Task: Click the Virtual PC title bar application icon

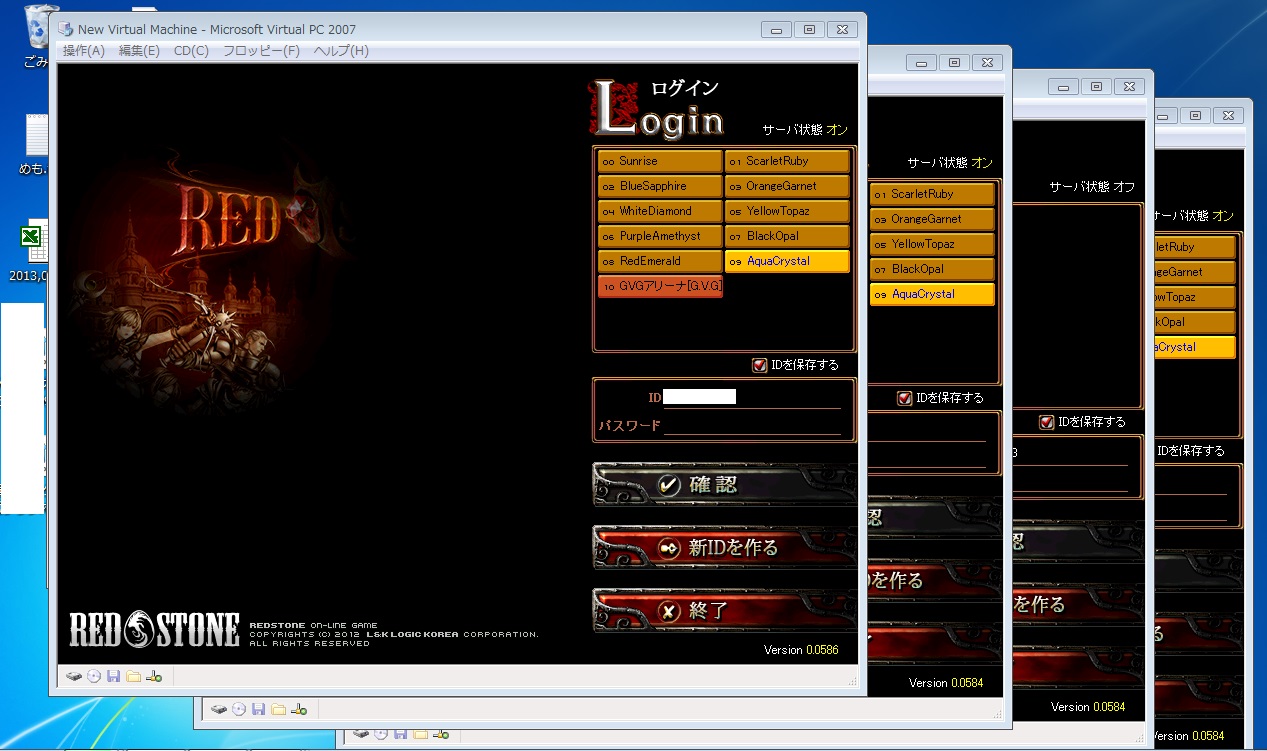Action: click(x=66, y=29)
